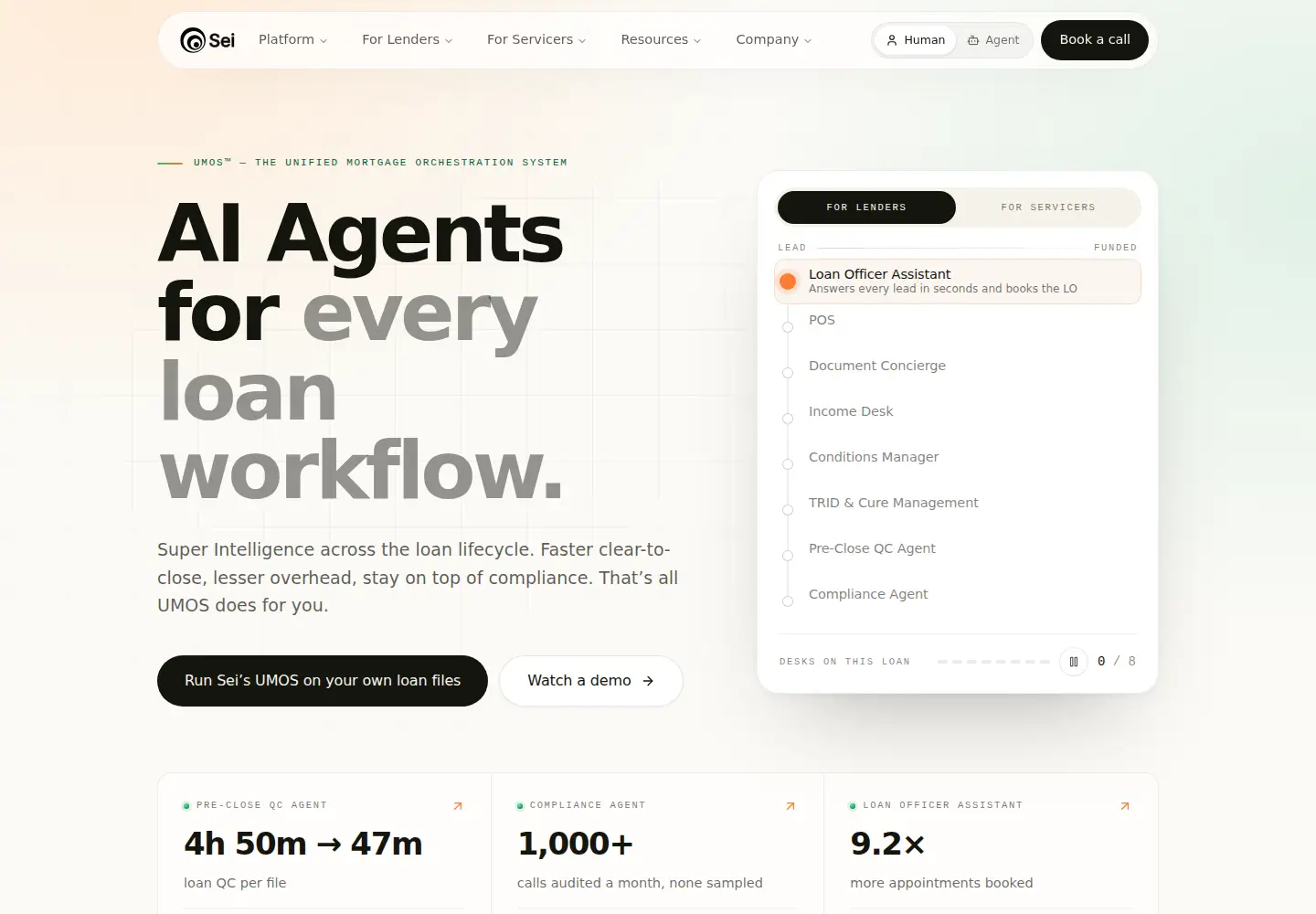Click the Document Concierge label

point(877,366)
